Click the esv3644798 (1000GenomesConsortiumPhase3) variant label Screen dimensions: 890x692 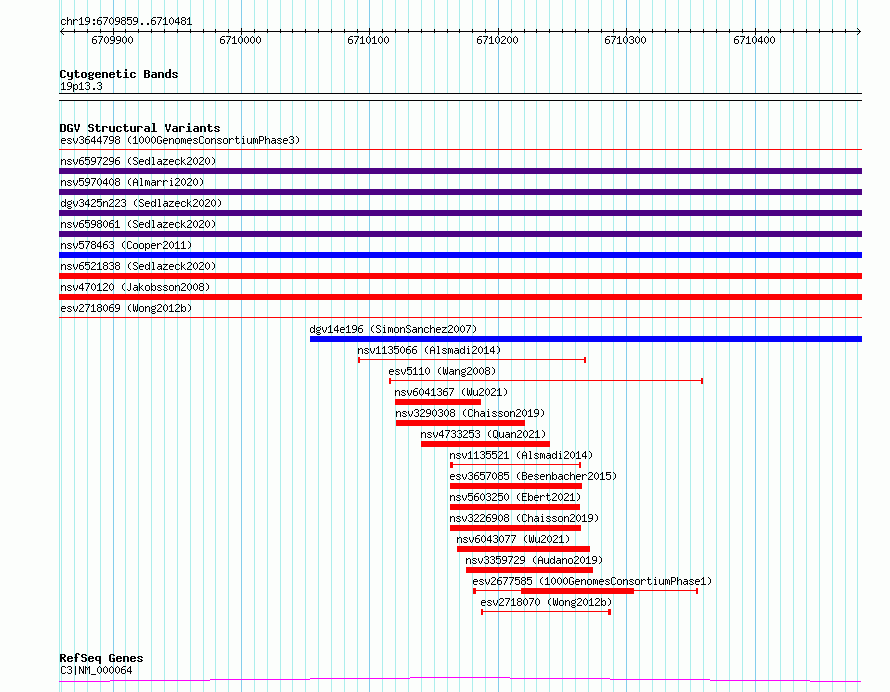click(180, 140)
